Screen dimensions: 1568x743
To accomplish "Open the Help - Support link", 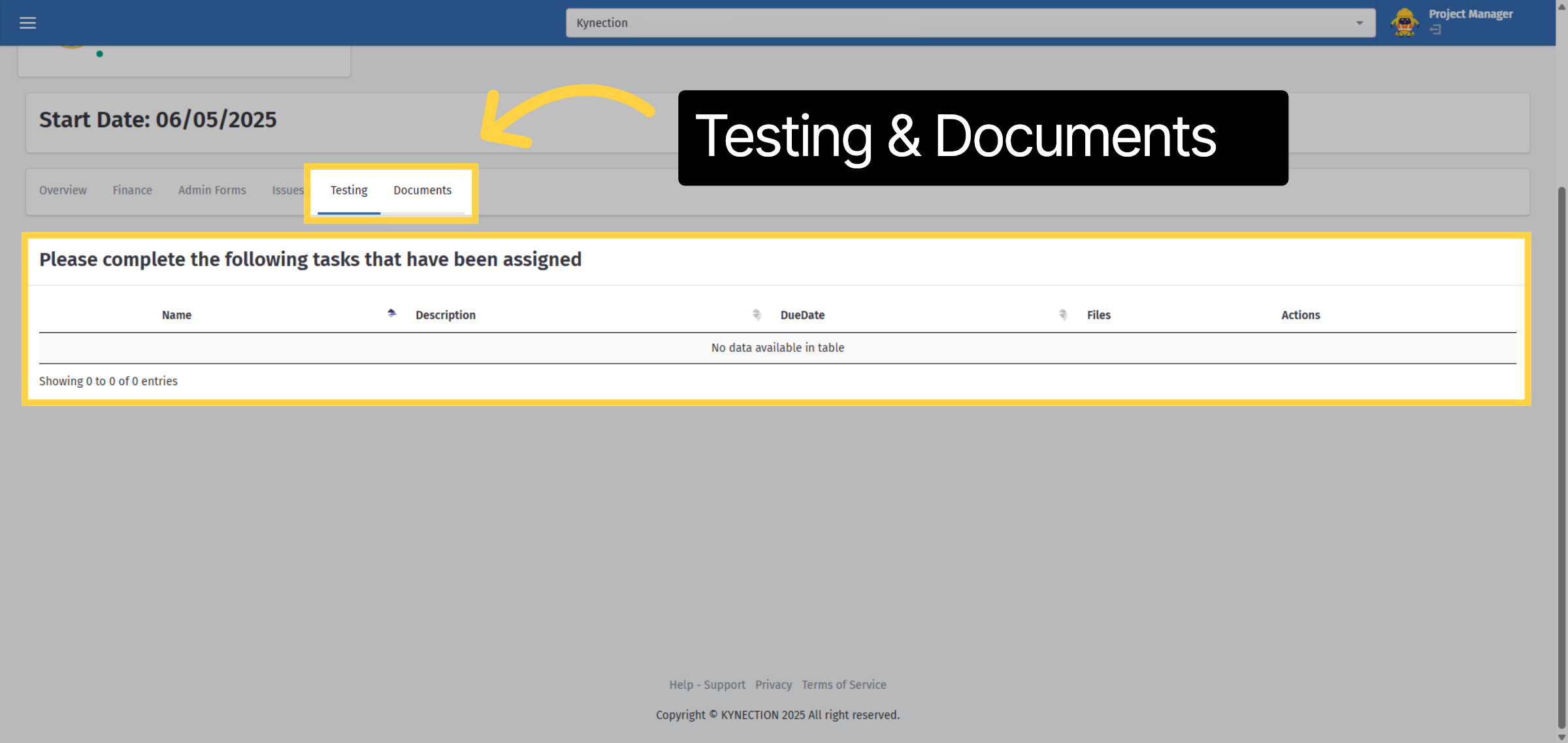I will pos(707,685).
